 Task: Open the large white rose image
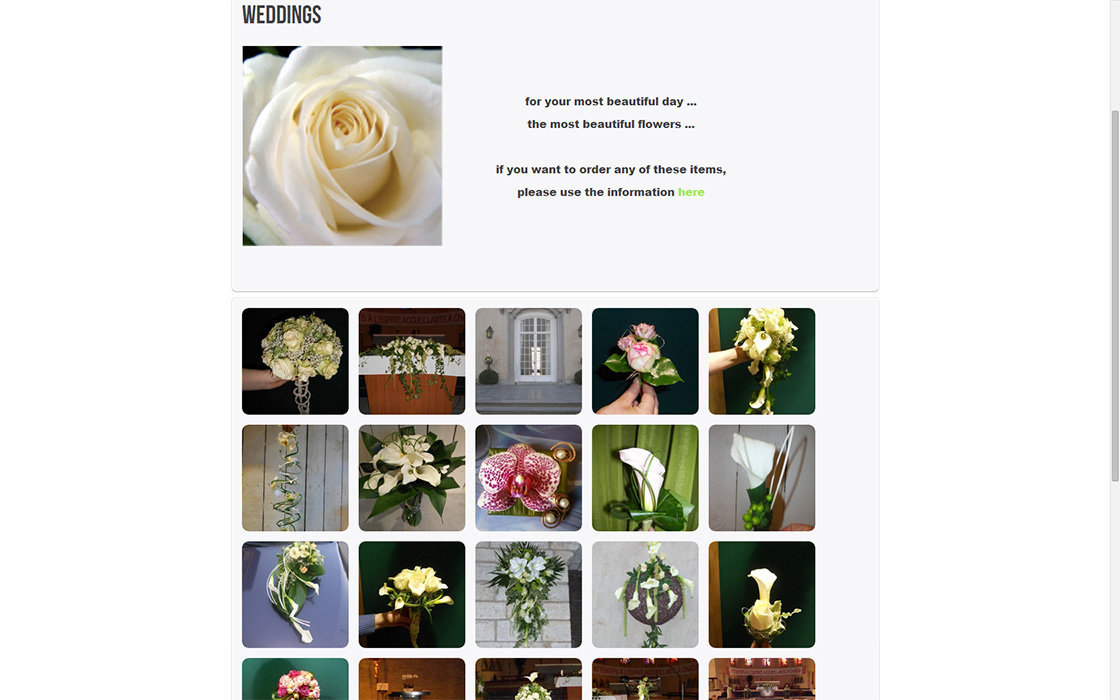click(342, 146)
